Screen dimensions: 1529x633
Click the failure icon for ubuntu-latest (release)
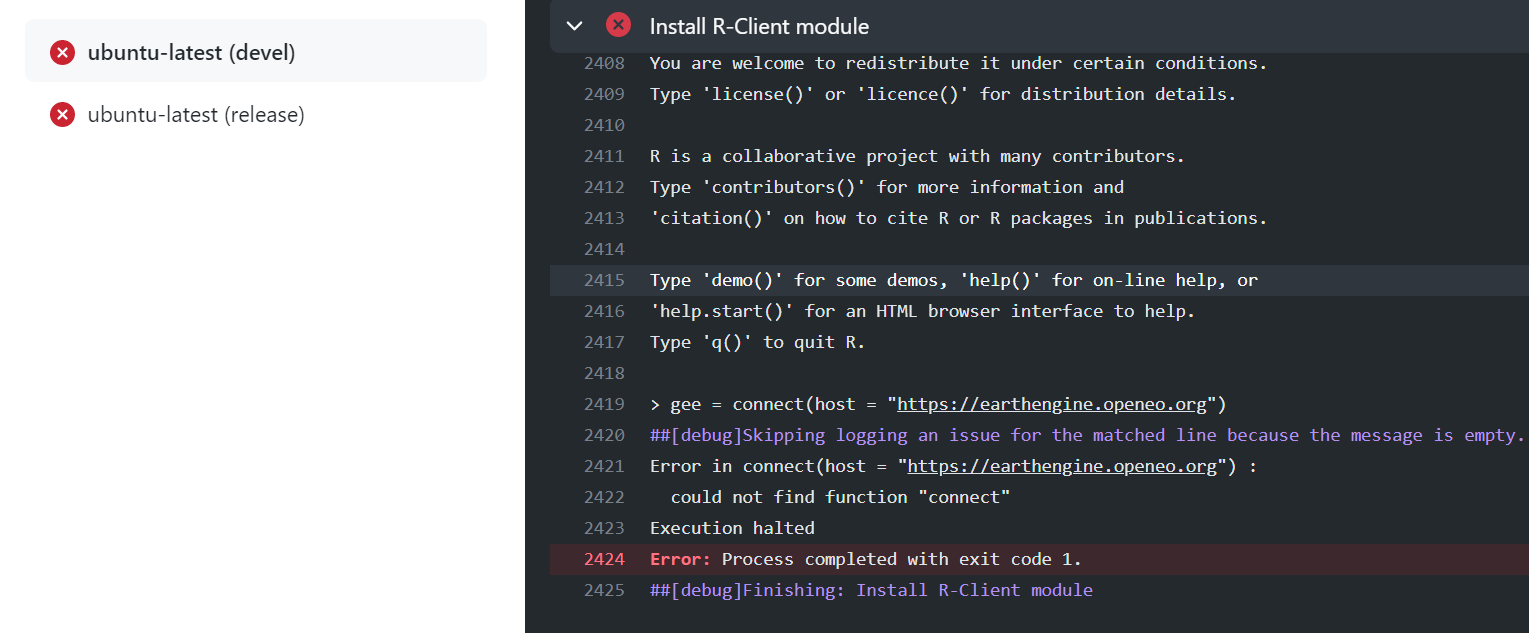(x=63, y=115)
